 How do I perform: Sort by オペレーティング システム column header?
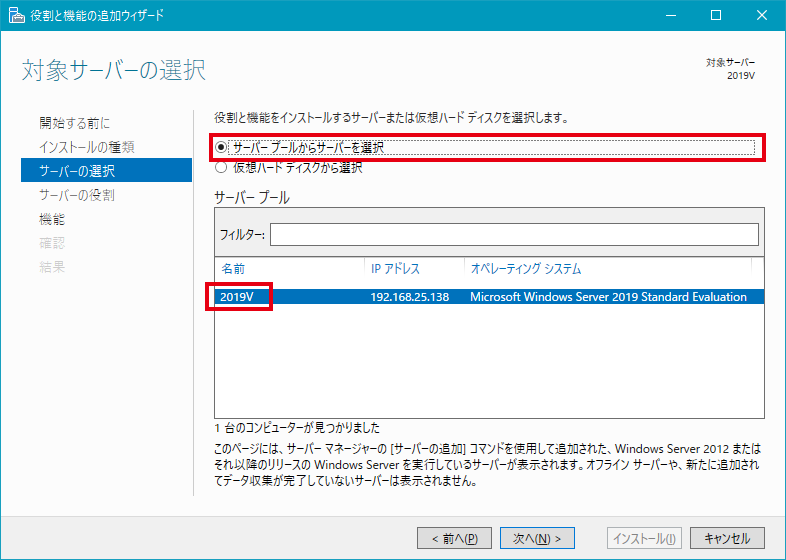pyautogui.click(x=526, y=269)
